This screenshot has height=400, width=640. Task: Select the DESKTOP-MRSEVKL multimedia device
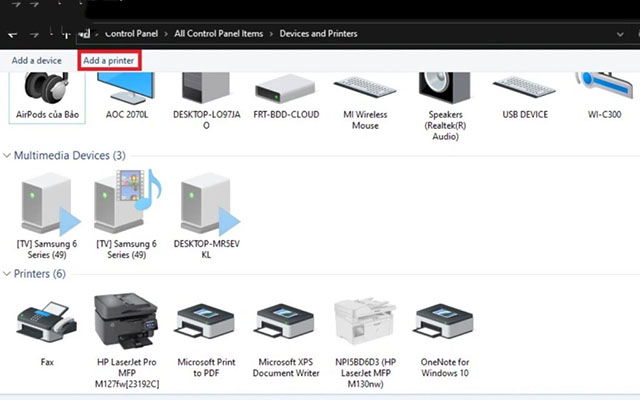pyautogui.click(x=206, y=204)
